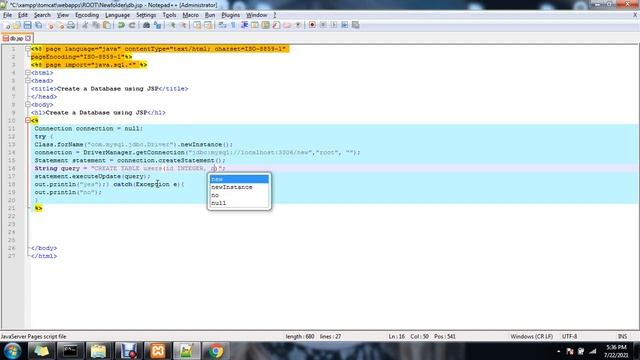Toggle the file monitoring eye icon

(x=298, y=25)
